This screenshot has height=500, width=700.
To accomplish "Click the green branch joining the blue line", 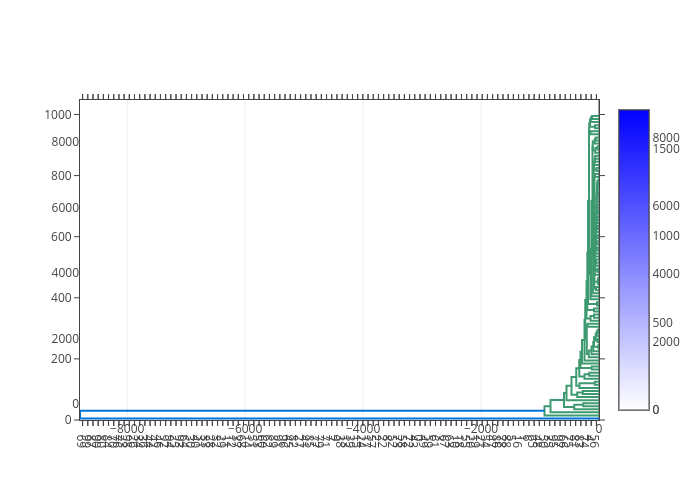I will coord(545,410).
